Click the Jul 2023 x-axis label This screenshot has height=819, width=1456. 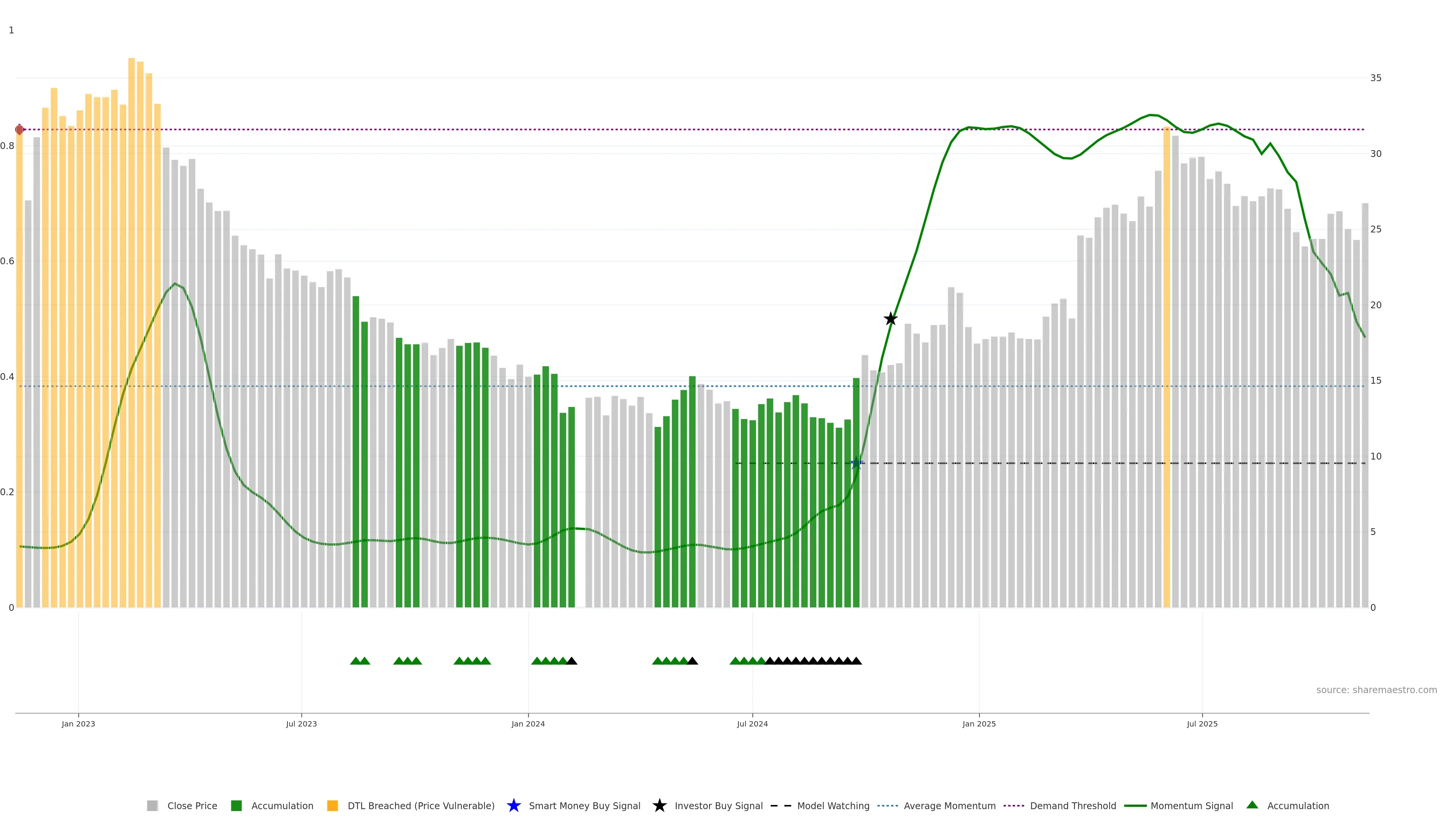pyautogui.click(x=301, y=723)
